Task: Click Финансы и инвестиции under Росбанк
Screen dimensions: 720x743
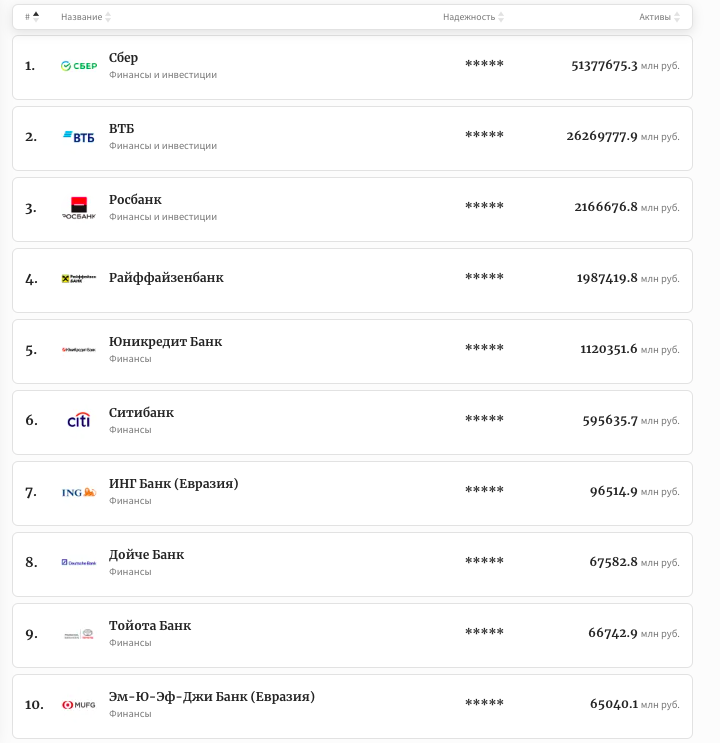Action: (162, 217)
